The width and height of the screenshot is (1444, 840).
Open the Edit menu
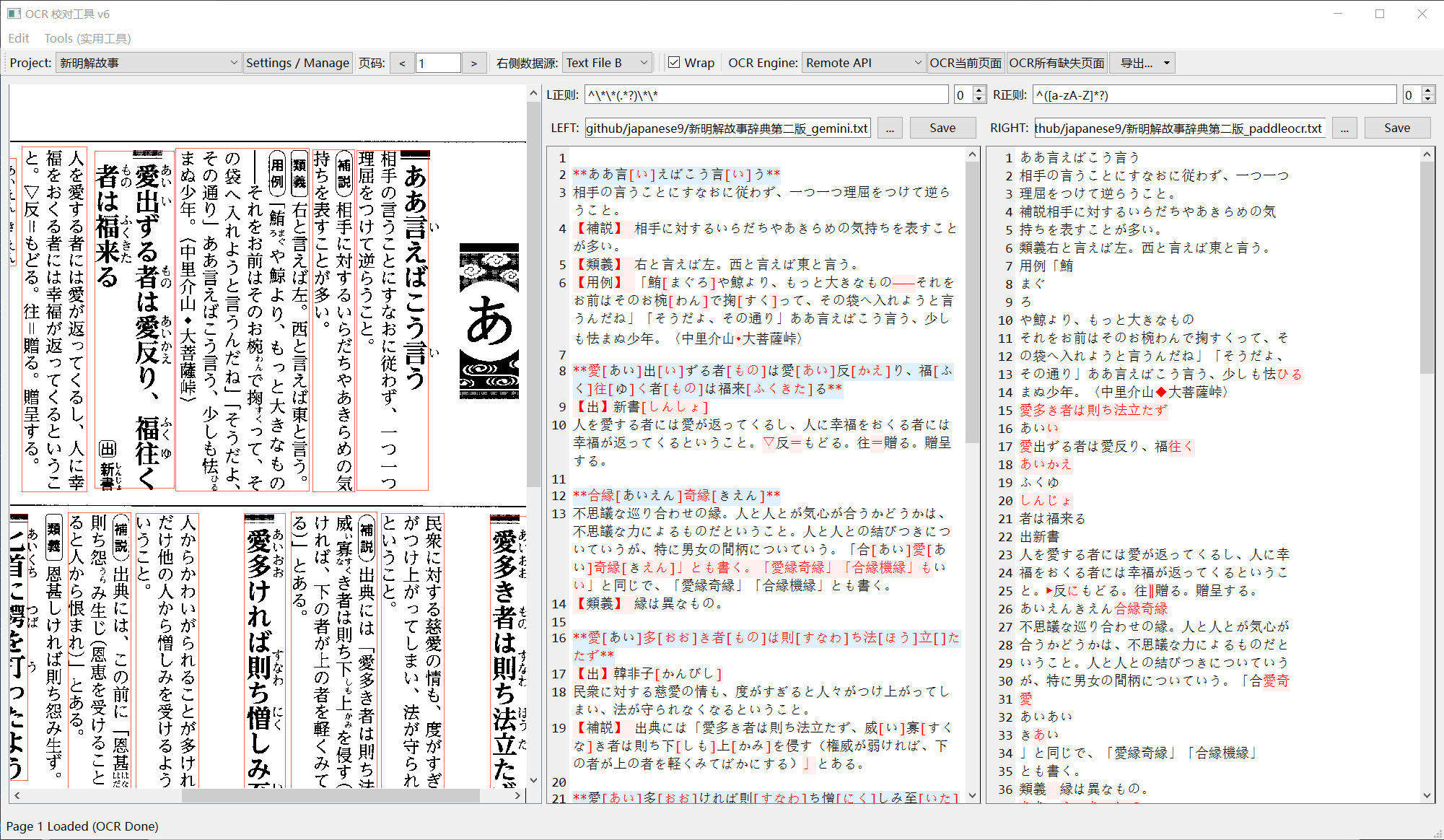click(18, 38)
